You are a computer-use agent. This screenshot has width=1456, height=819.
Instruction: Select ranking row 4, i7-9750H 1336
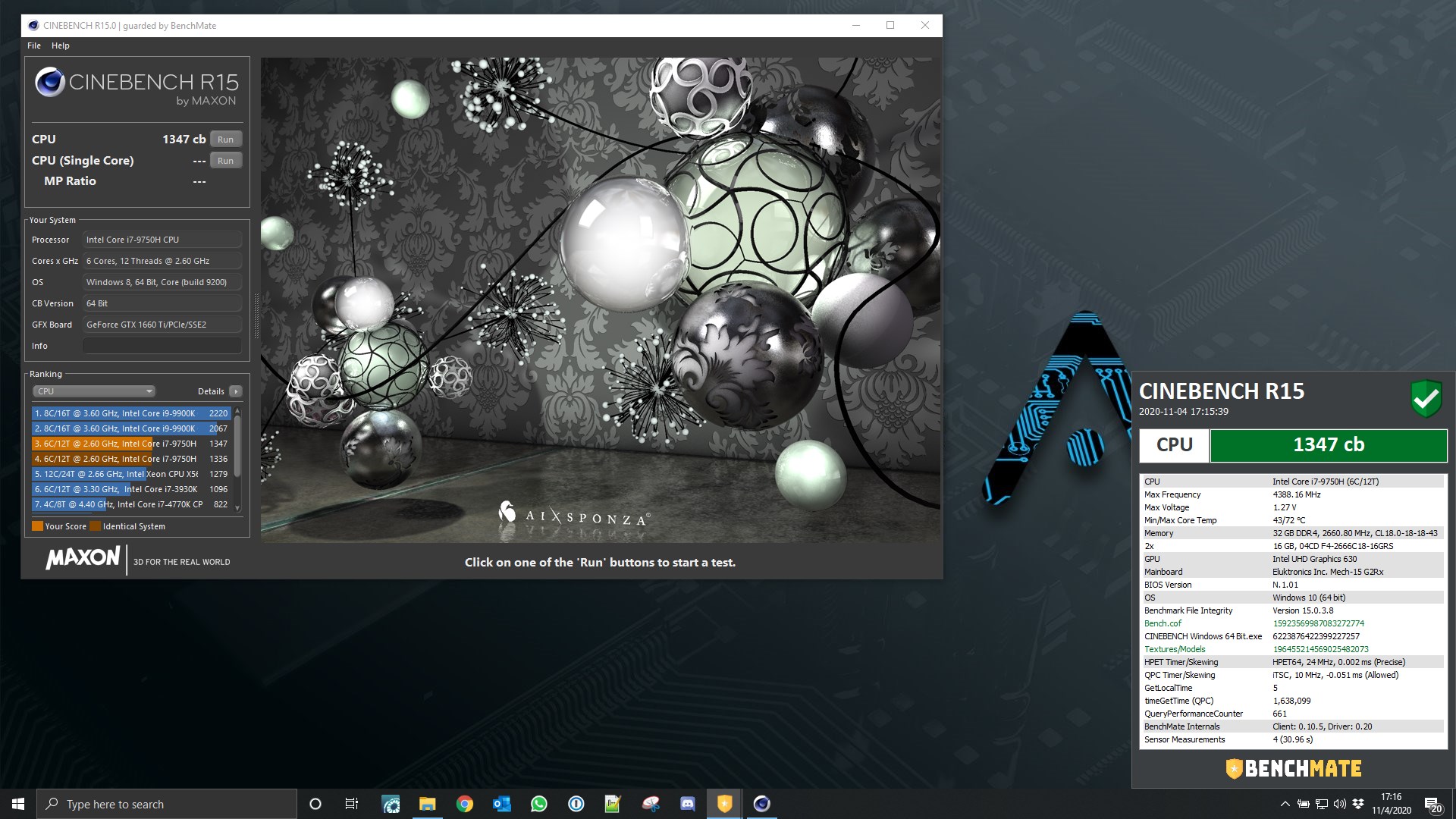[130, 459]
